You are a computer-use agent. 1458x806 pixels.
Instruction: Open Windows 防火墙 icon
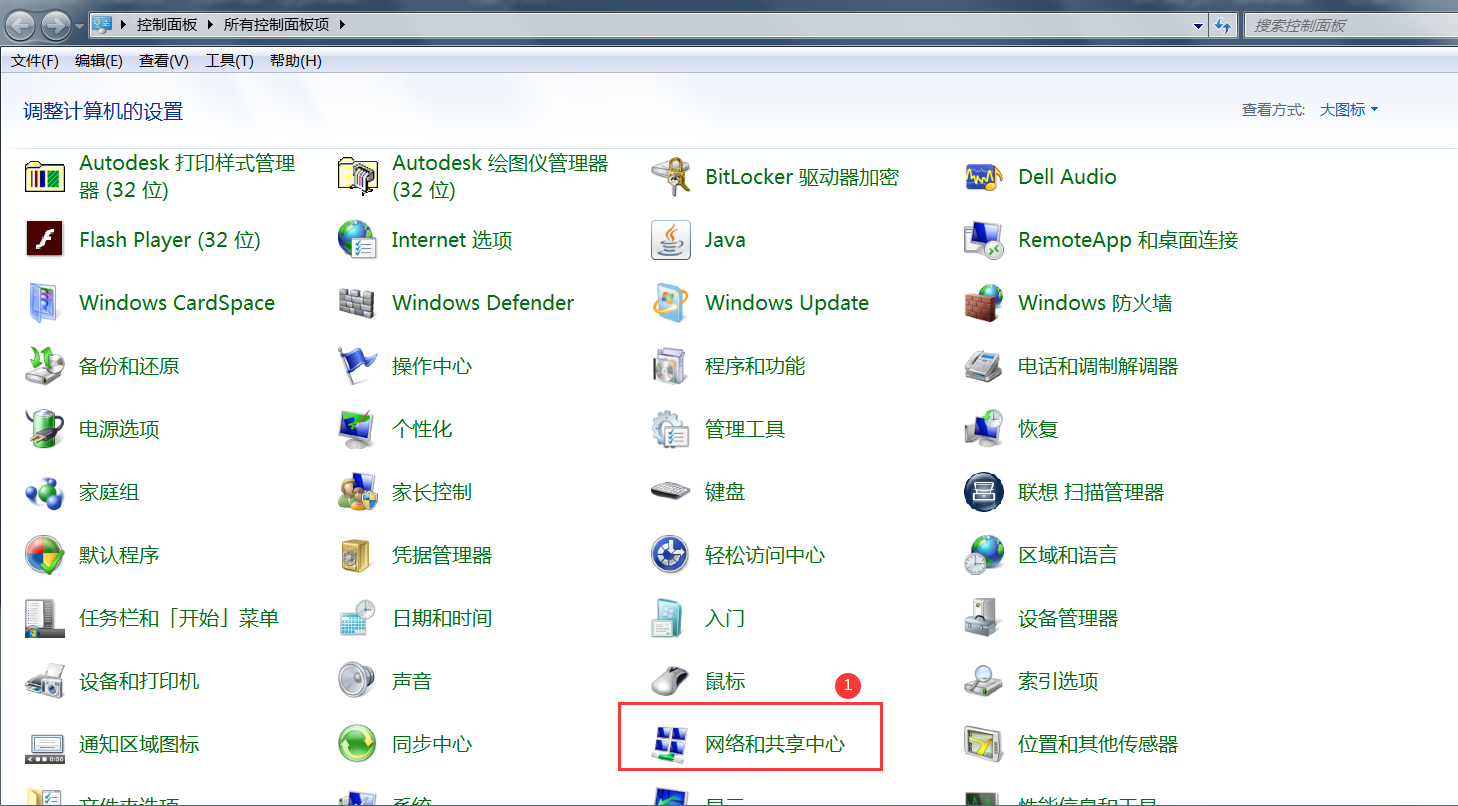pyautogui.click(x=983, y=303)
